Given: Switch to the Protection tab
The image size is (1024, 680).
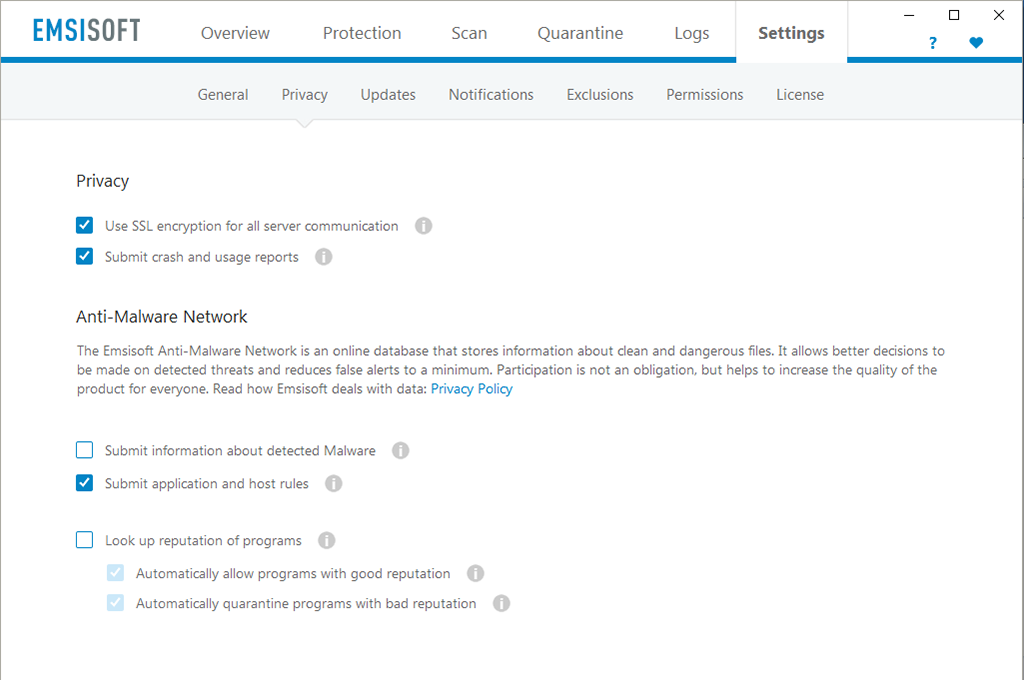Looking at the screenshot, I should [361, 33].
